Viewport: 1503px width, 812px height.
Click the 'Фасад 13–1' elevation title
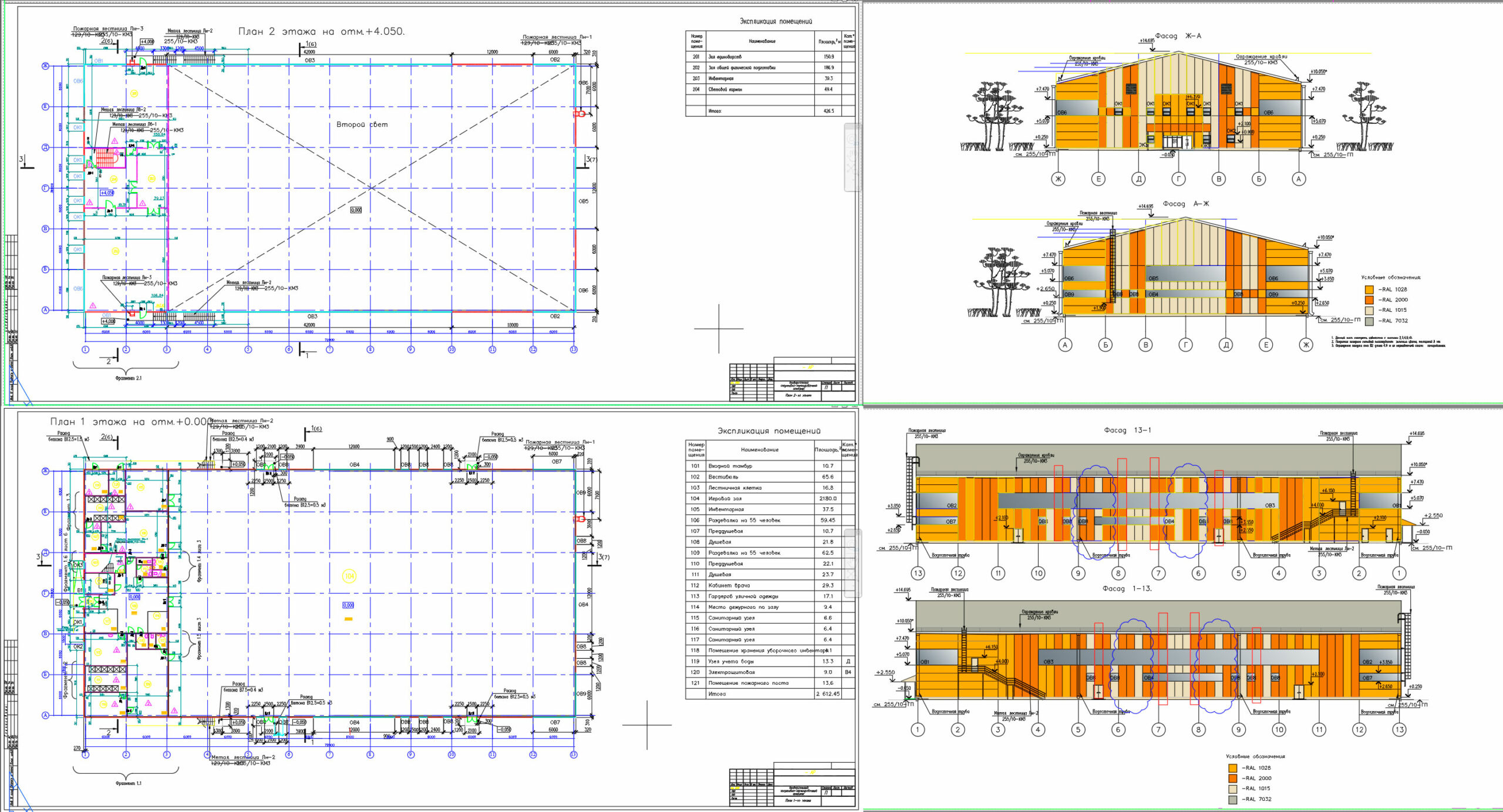click(1127, 430)
